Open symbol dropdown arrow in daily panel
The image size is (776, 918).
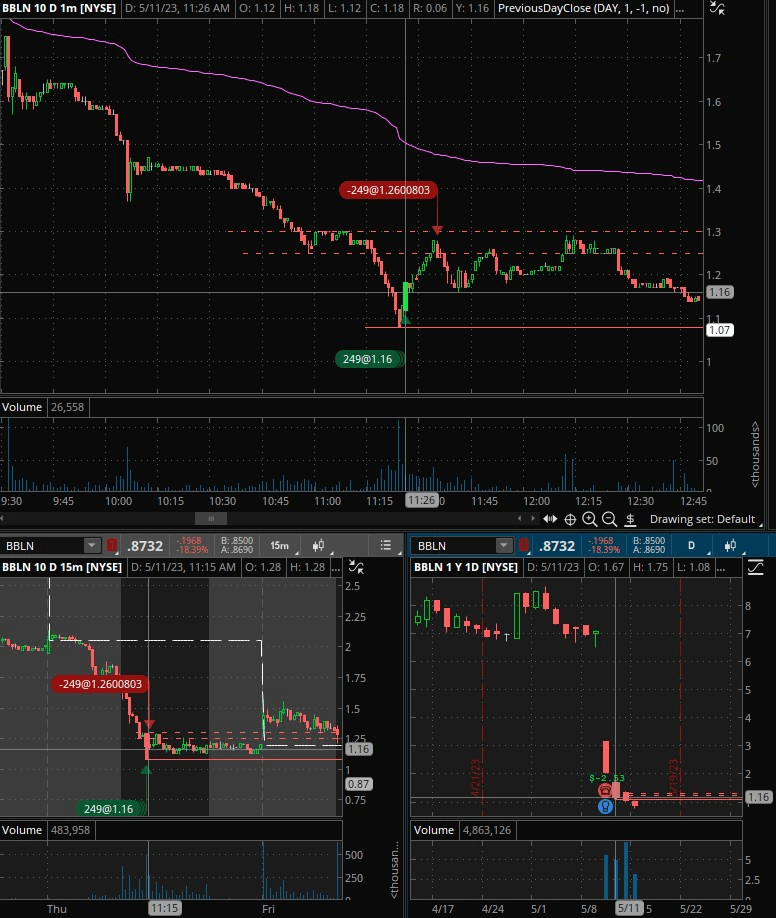(504, 546)
